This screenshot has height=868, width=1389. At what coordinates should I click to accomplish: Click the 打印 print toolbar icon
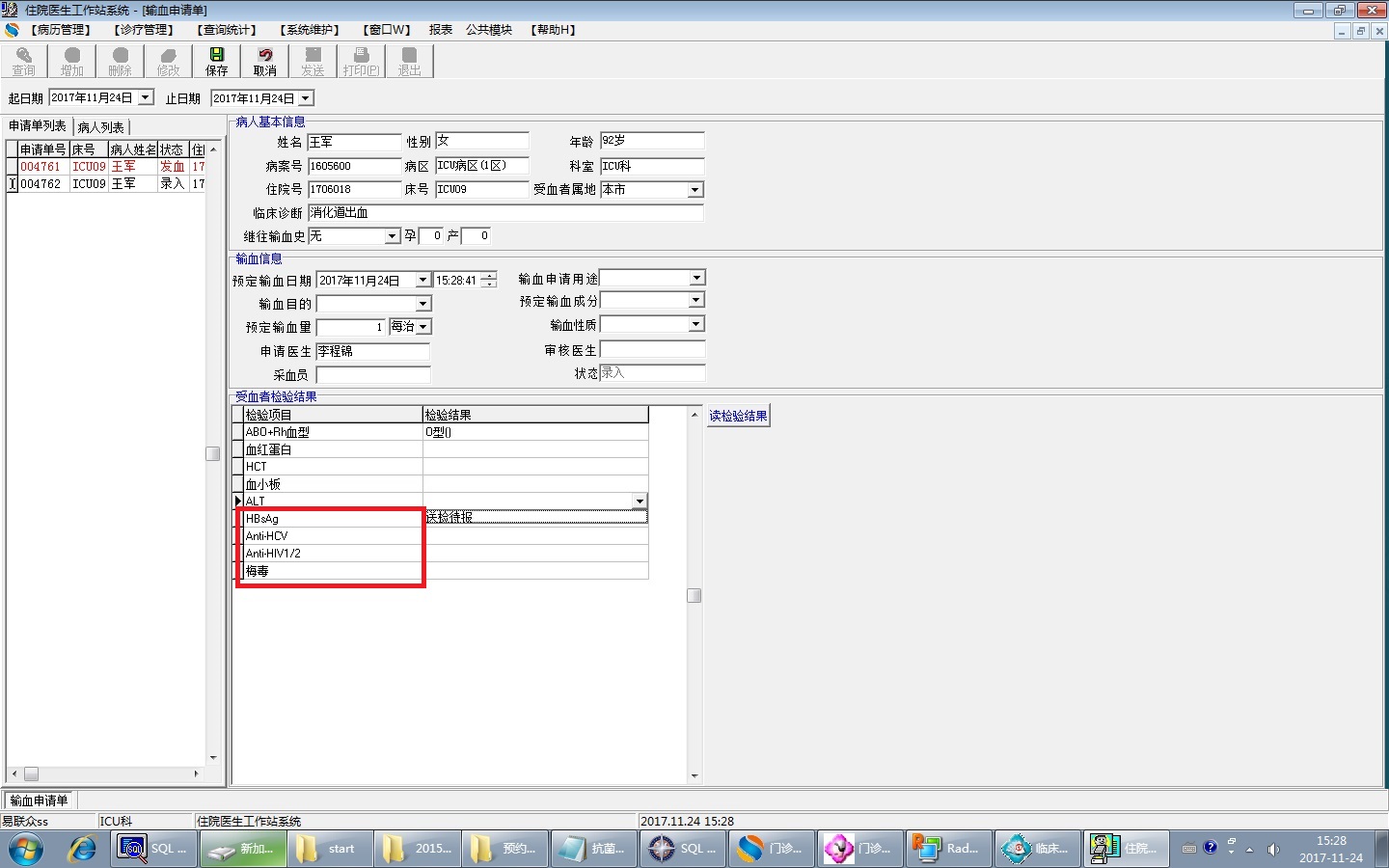click(362, 62)
